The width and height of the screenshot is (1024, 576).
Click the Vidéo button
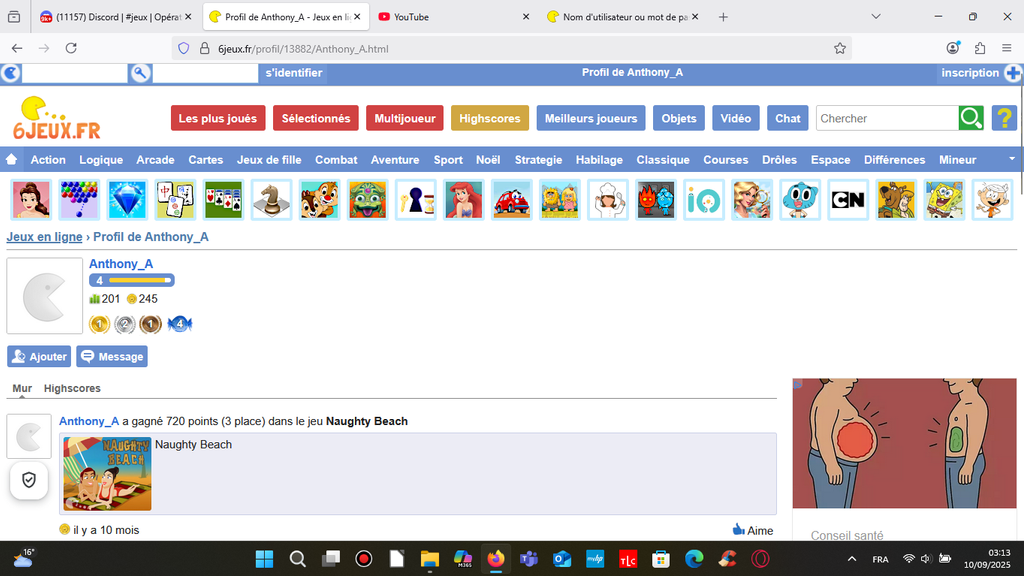pos(736,118)
